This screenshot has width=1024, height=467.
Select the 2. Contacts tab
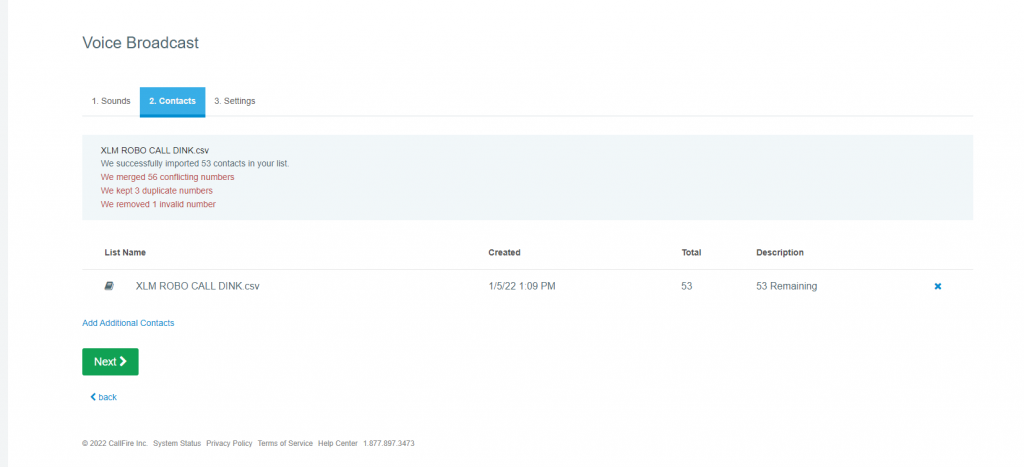(x=172, y=101)
